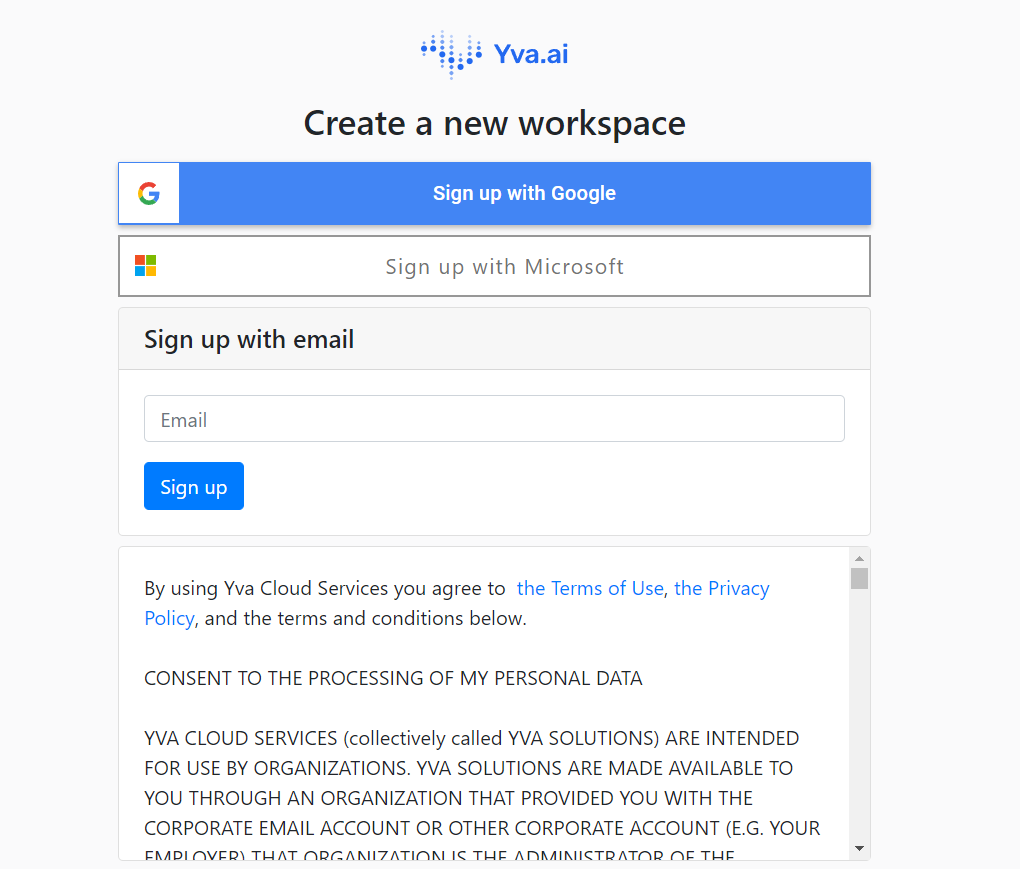Click the word Policy on second line
Viewport: 1020px width, 869px height.
tap(169, 618)
